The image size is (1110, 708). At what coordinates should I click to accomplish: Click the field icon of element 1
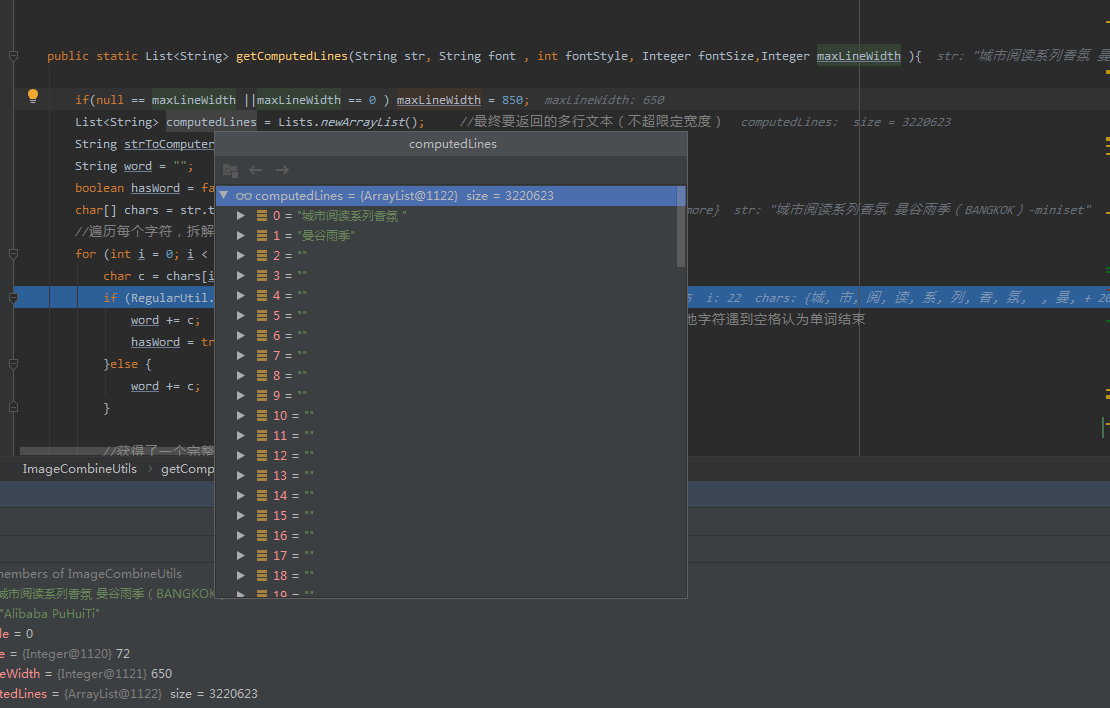(x=262, y=236)
